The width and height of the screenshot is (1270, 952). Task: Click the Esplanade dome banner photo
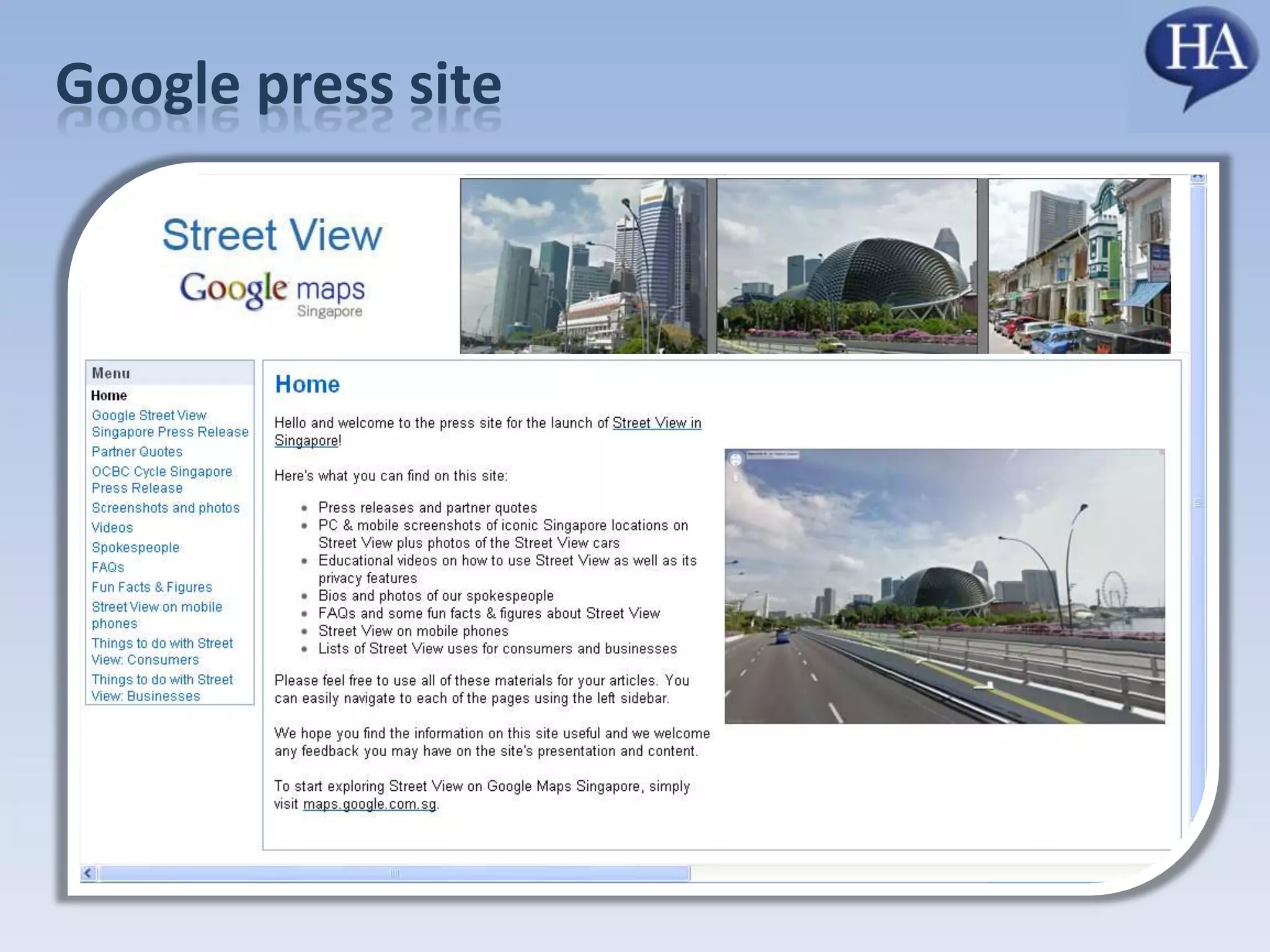point(846,266)
